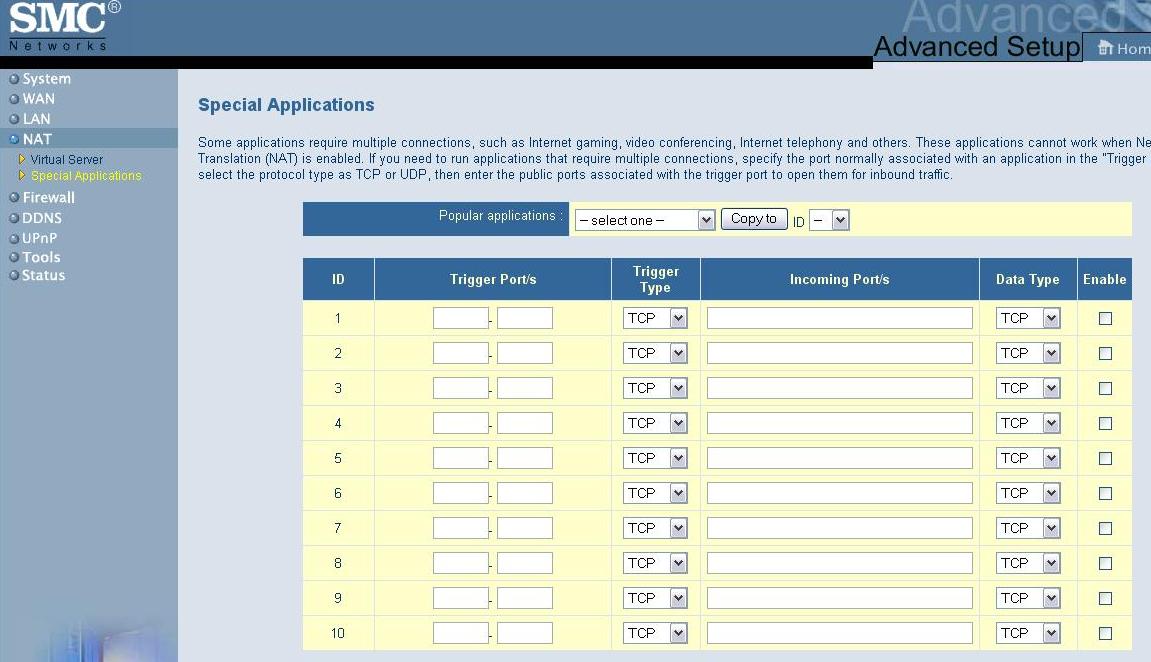Open Data Type dropdown in row 2
This screenshot has height=662, width=1151.
[1028, 353]
